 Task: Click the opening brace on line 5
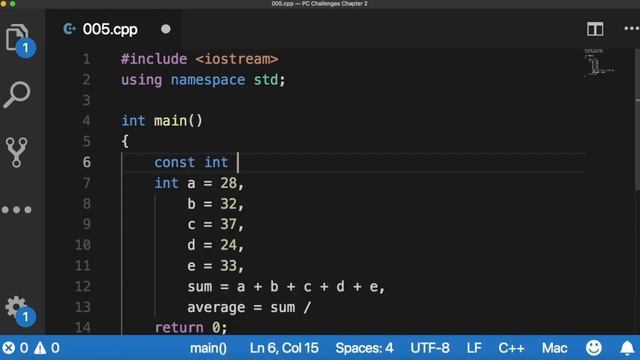point(125,141)
